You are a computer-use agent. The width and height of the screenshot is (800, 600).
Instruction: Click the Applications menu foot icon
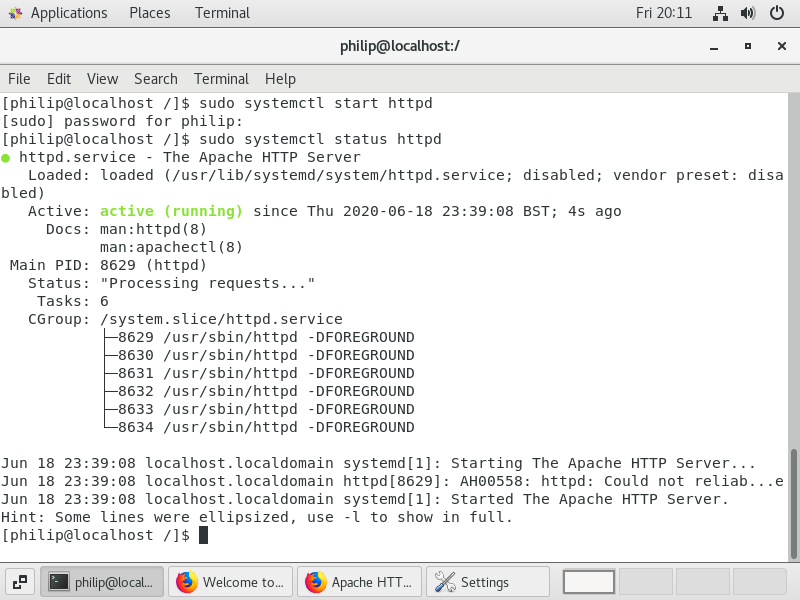point(15,13)
